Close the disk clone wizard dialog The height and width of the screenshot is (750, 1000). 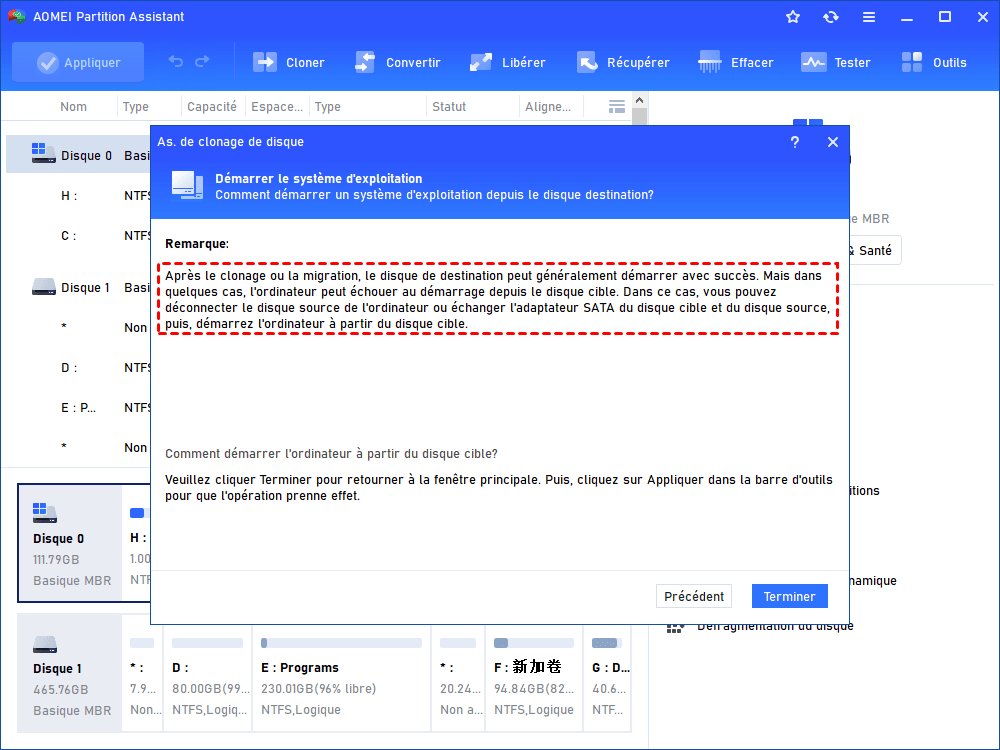click(833, 142)
